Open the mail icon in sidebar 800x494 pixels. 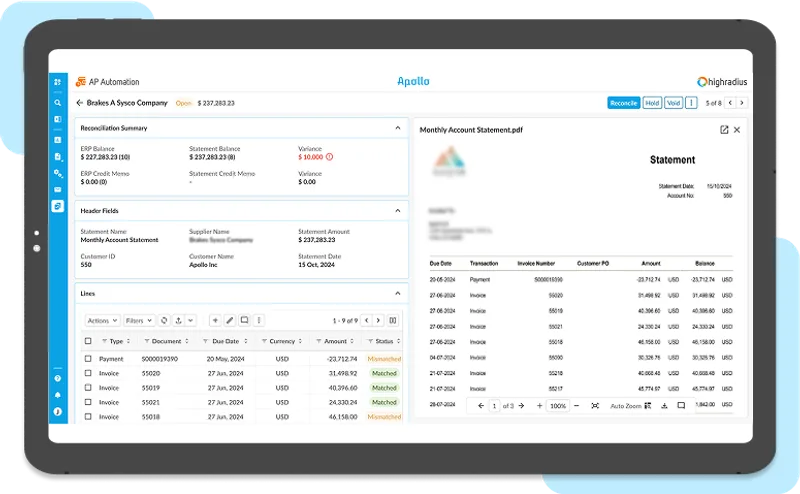tap(58, 189)
